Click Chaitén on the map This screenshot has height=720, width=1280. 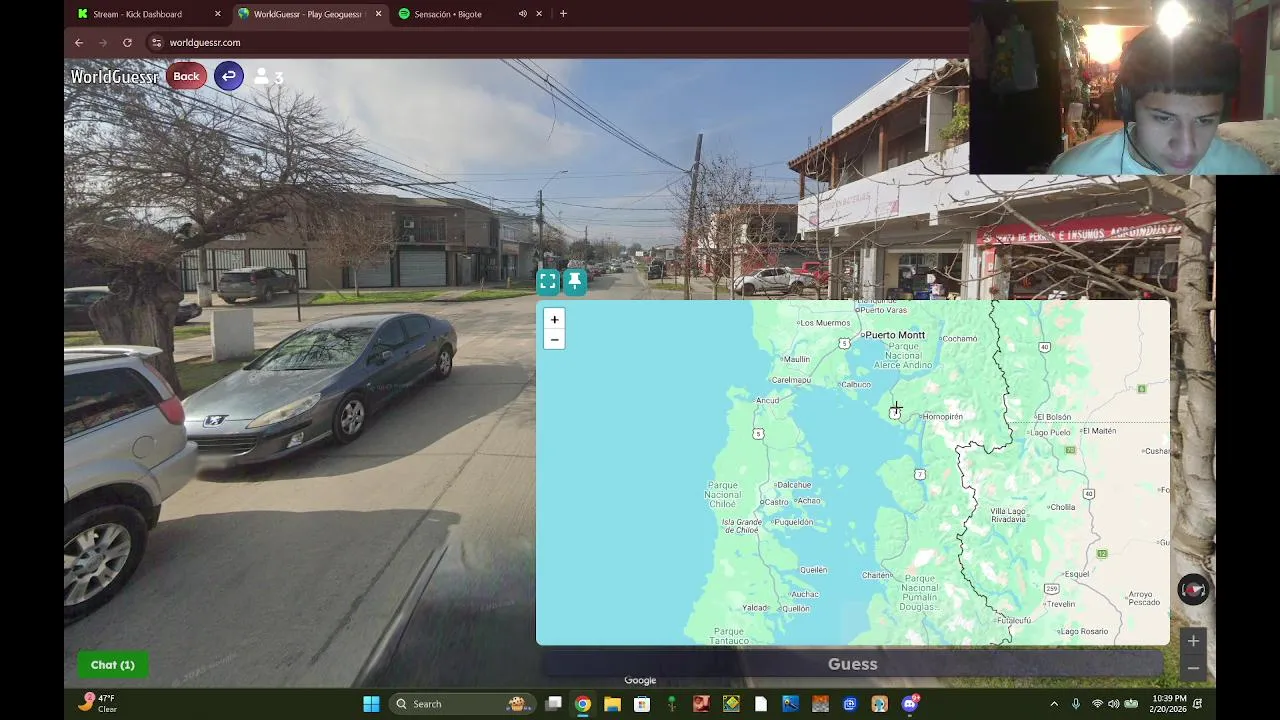pyautogui.click(x=876, y=575)
